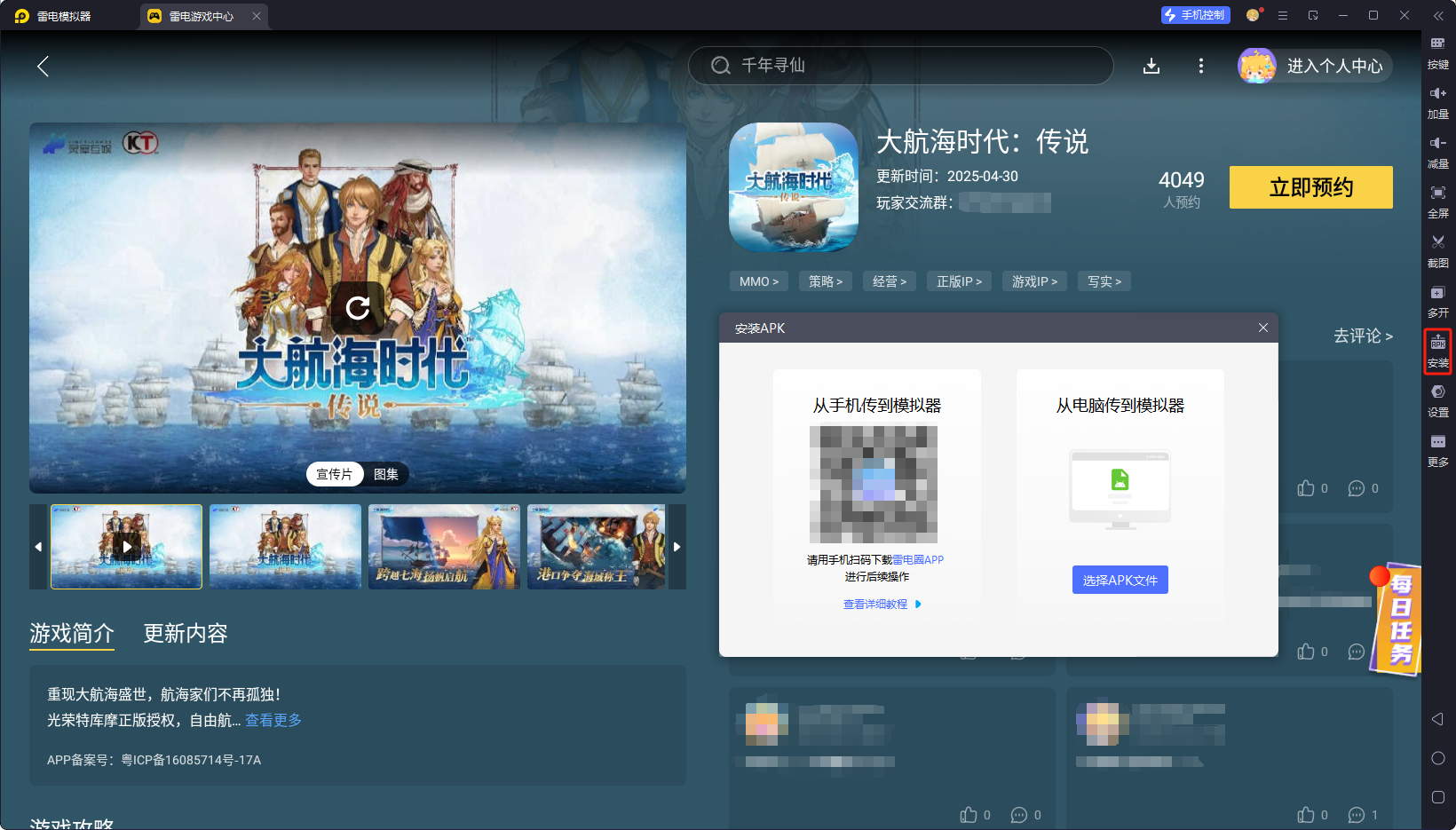Go to 去评论 comment link
1456x830 pixels.
click(x=1363, y=336)
